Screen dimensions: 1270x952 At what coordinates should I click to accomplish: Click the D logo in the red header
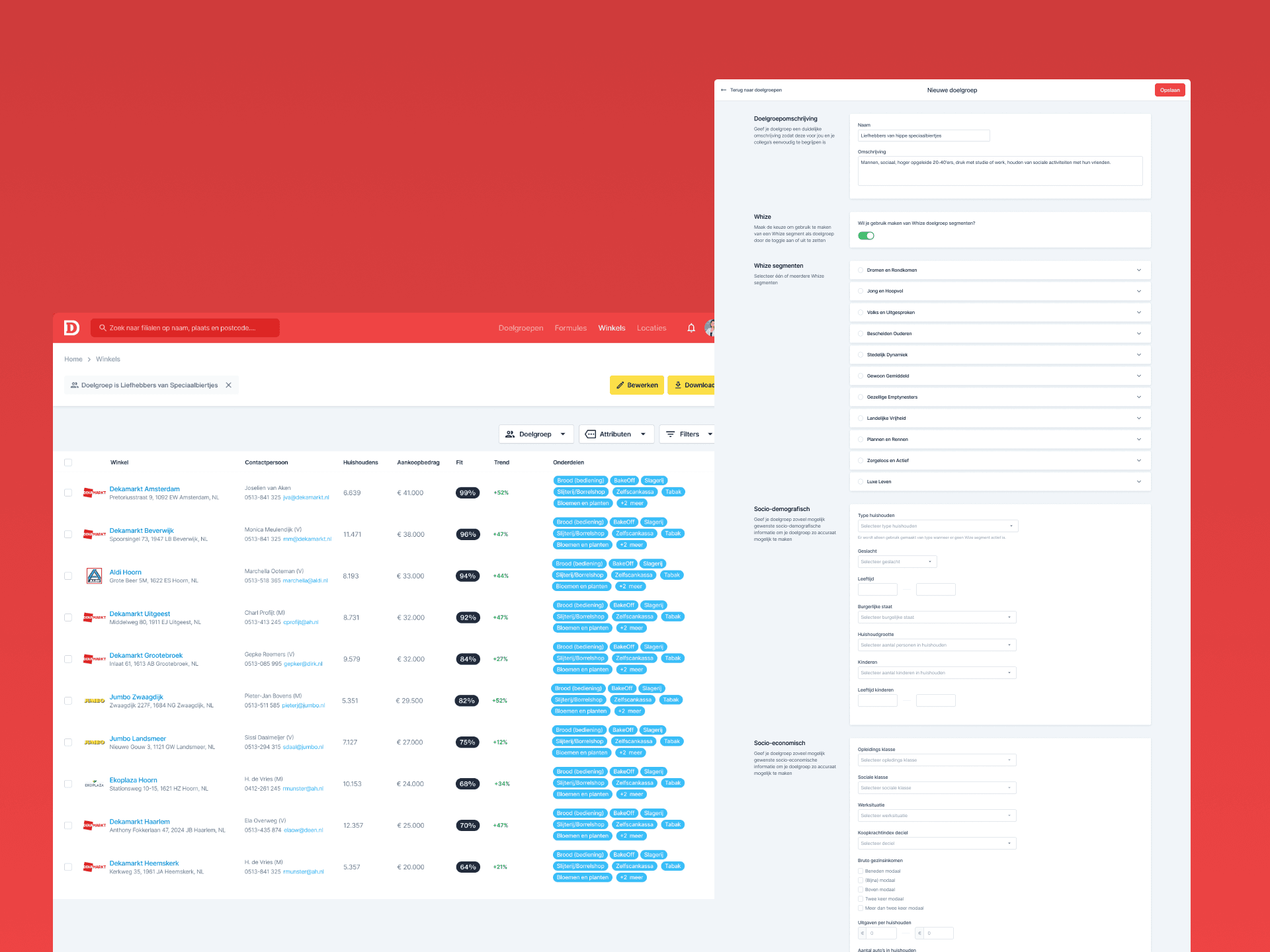pyautogui.click(x=71, y=328)
